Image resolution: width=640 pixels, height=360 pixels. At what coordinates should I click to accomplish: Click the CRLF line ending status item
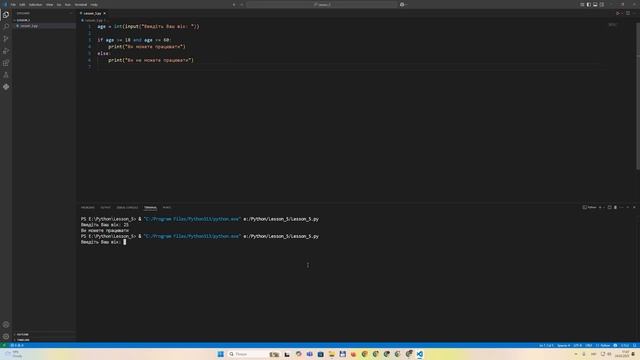589,345
